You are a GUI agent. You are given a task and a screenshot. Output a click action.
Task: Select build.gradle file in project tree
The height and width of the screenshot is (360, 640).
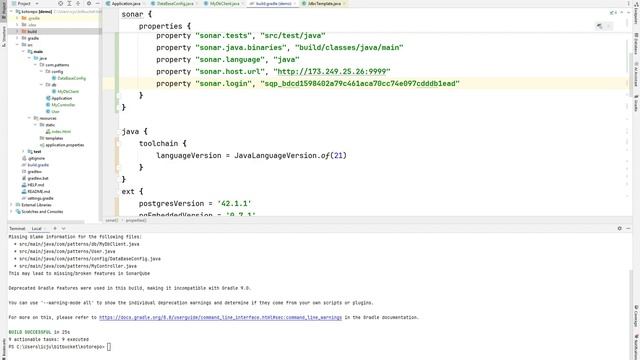pos(35,165)
